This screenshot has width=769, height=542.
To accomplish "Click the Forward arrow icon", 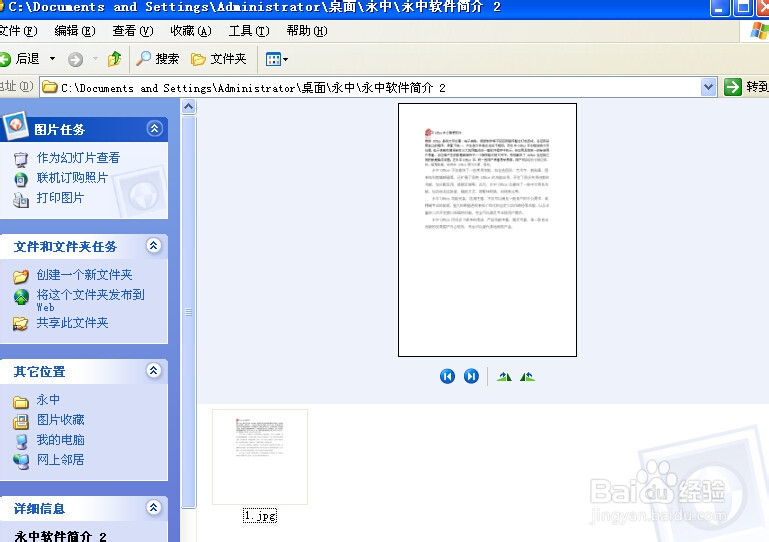I will tap(76, 59).
